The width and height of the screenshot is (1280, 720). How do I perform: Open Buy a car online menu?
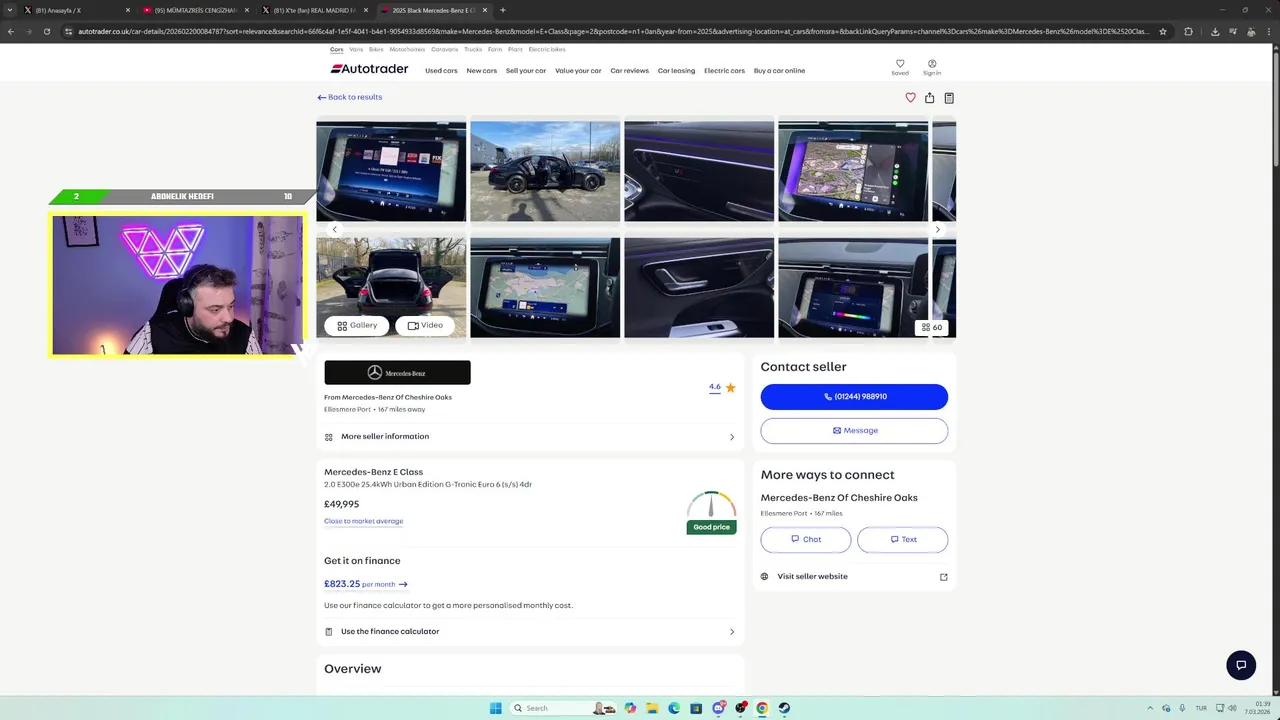(779, 71)
